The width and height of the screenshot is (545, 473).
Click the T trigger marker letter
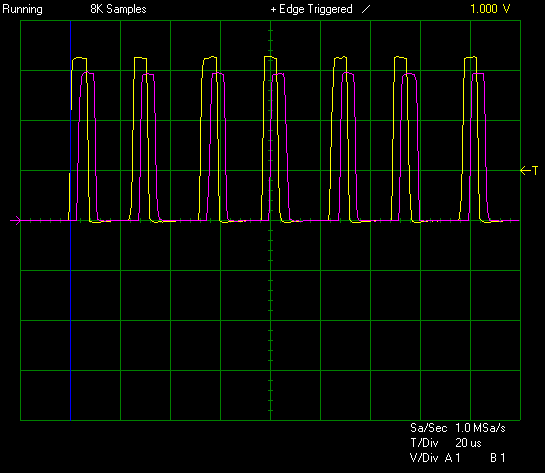[535, 170]
